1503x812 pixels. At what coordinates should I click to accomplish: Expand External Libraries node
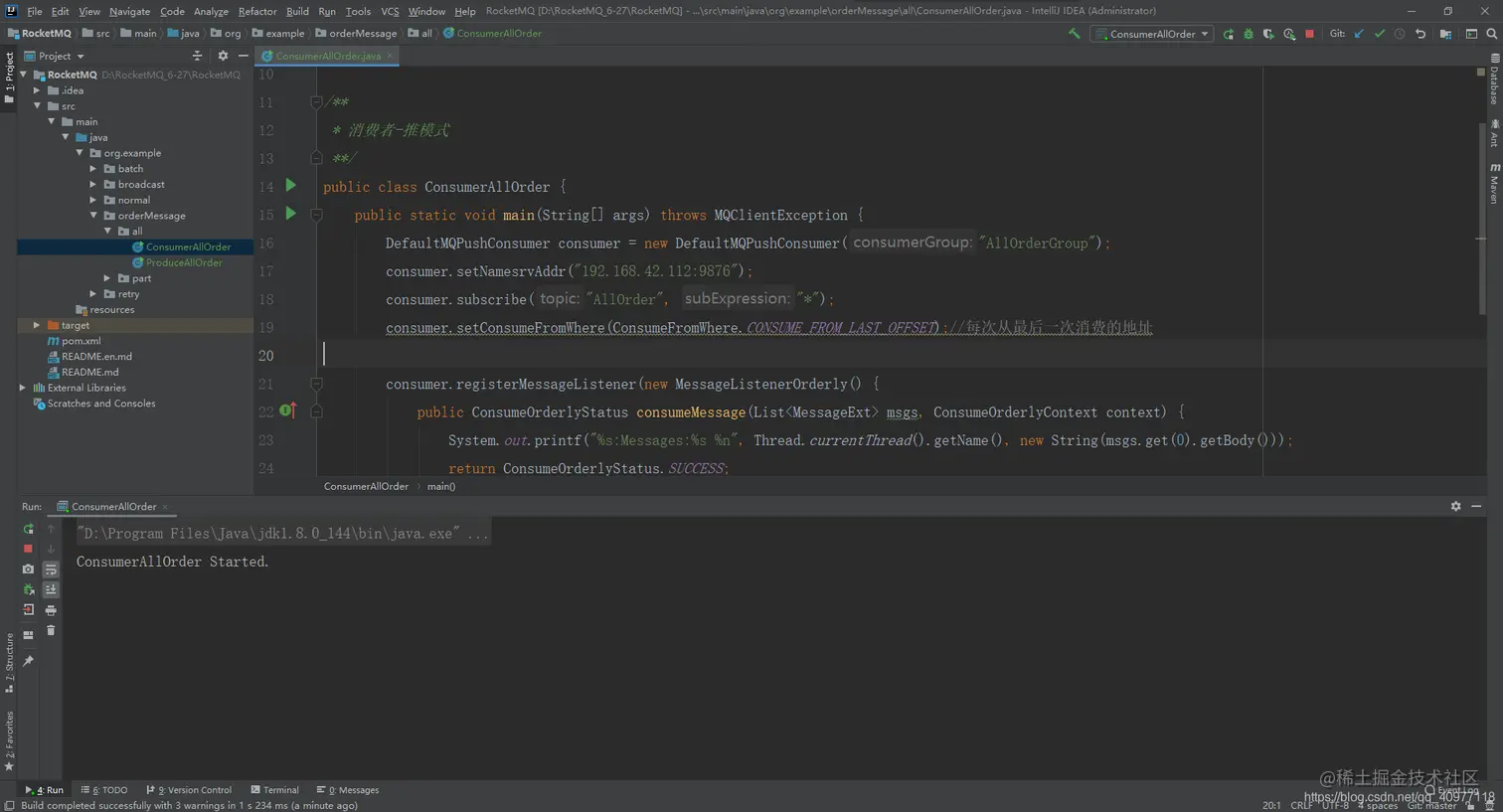click(23, 388)
